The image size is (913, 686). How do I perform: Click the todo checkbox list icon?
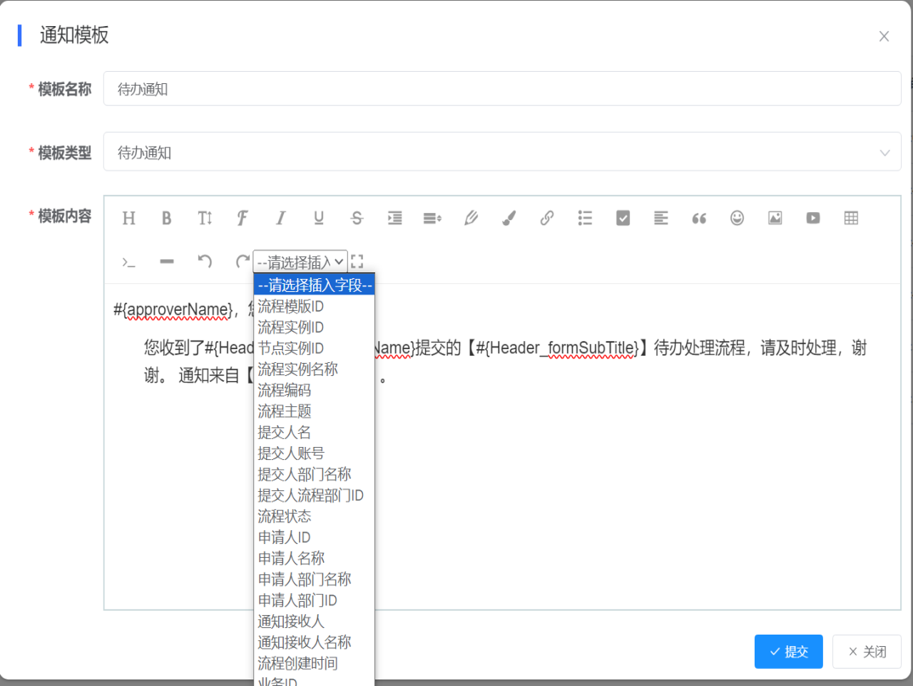[x=623, y=218]
